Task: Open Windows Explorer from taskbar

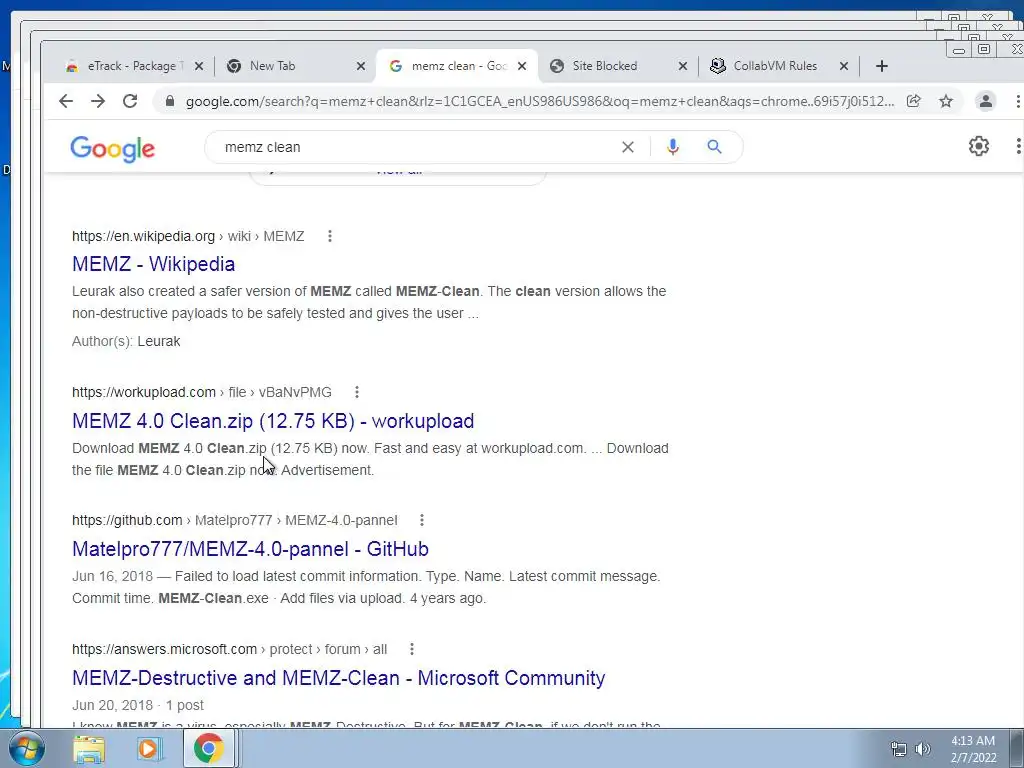Action: pos(89,749)
